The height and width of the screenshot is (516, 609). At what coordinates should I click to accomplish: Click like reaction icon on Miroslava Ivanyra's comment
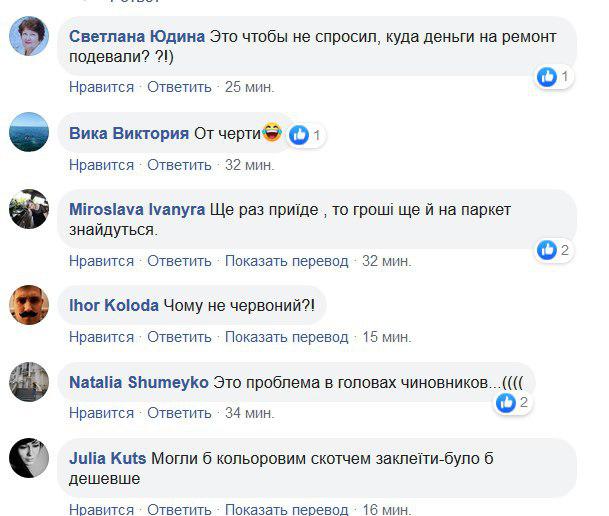[x=547, y=250]
